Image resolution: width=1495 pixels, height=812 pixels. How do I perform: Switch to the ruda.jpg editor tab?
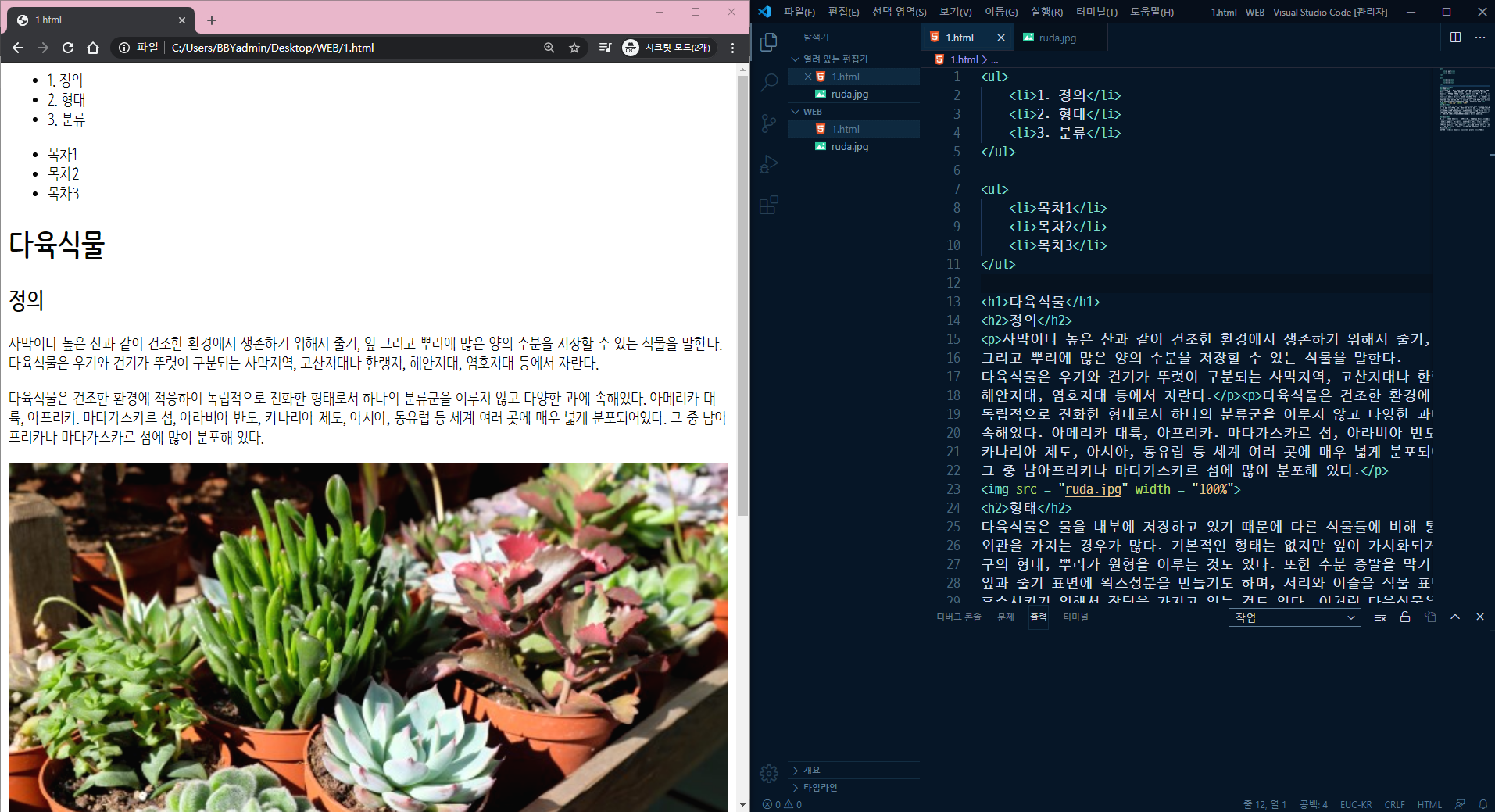[x=1058, y=38]
